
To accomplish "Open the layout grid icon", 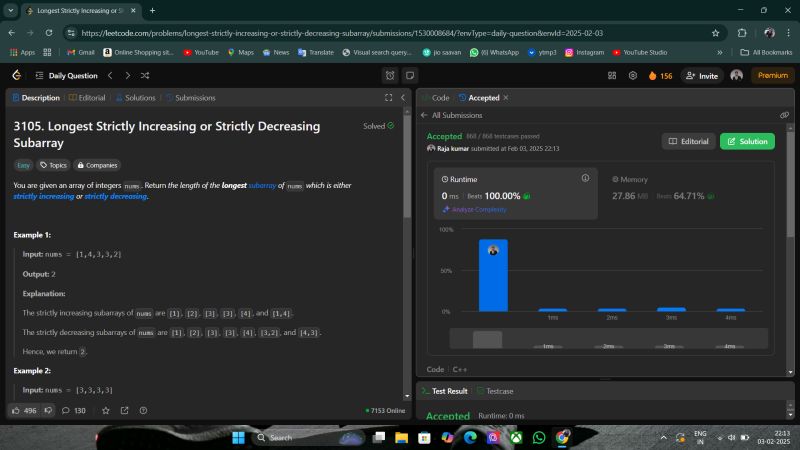I will point(612,76).
